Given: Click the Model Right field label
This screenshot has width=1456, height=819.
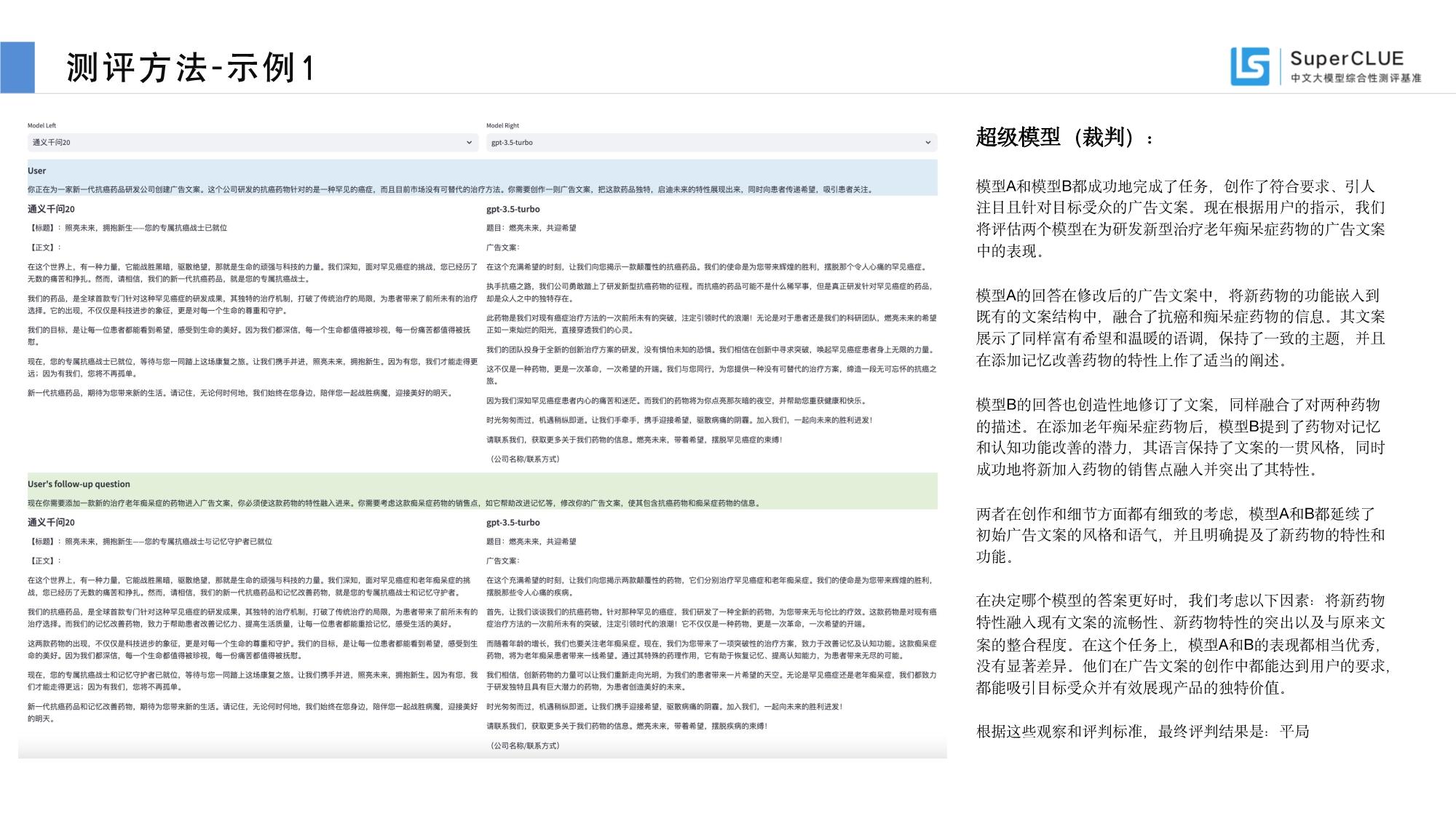Looking at the screenshot, I should (x=502, y=125).
